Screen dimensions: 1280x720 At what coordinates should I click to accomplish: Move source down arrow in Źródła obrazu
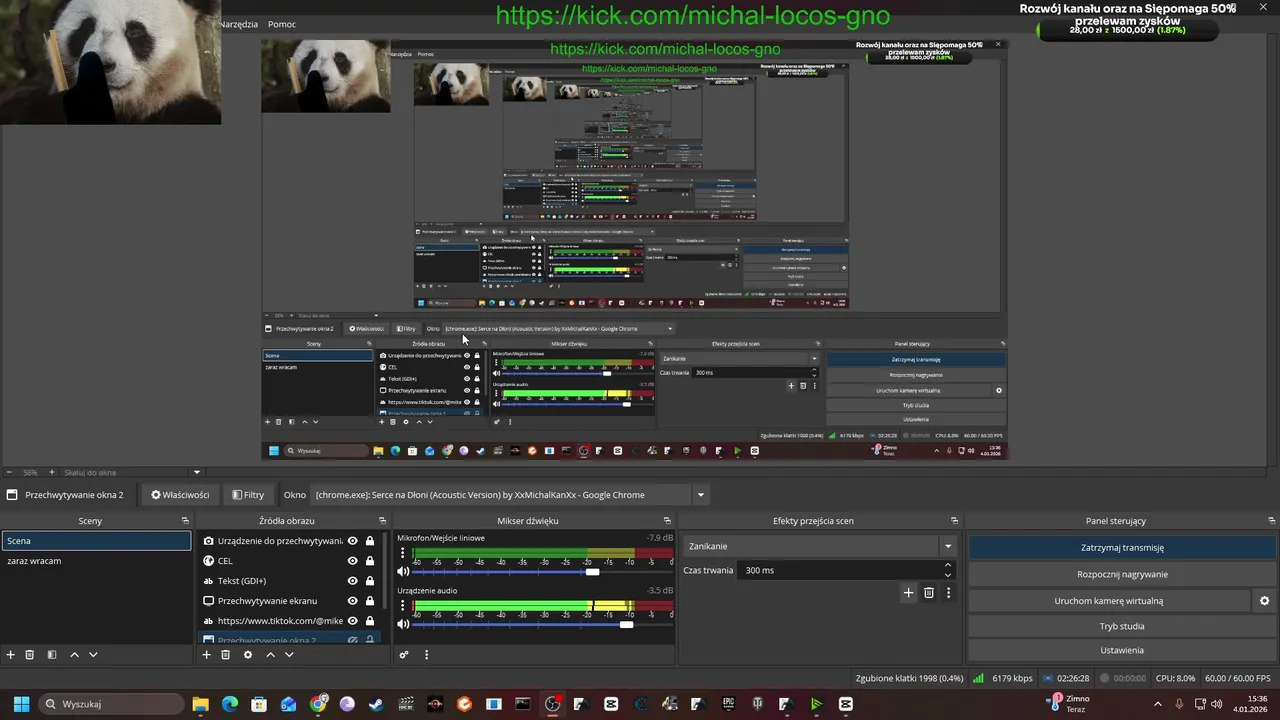point(289,655)
